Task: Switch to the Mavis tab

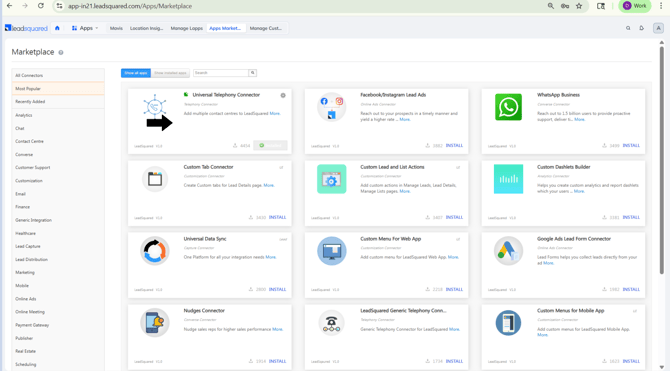Action: [x=116, y=28]
